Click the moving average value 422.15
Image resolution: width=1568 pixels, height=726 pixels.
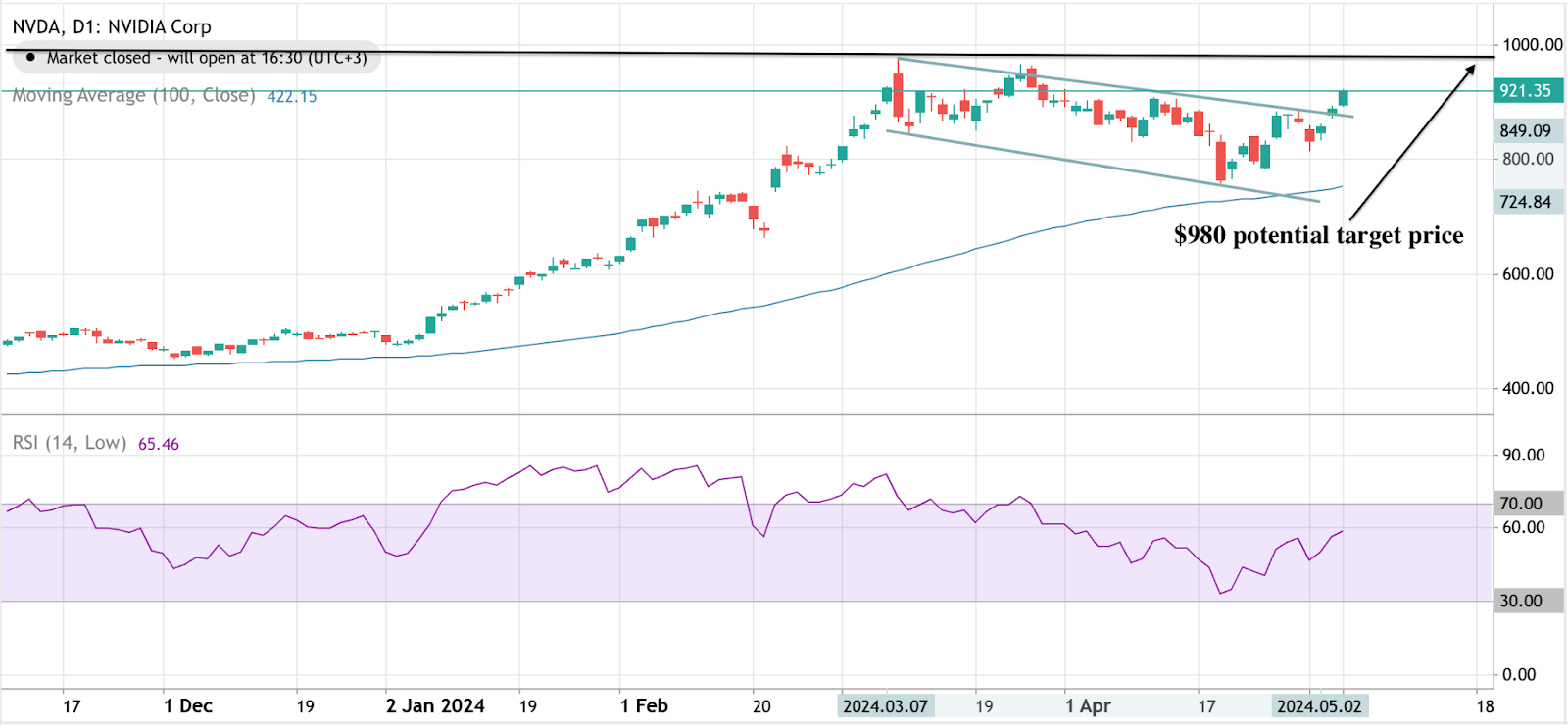pos(292,96)
